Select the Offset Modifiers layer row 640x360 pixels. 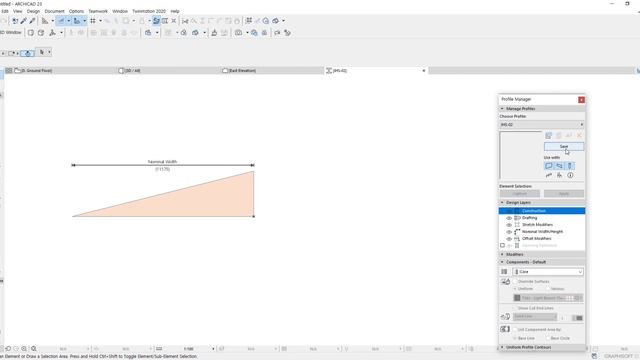click(x=542, y=239)
